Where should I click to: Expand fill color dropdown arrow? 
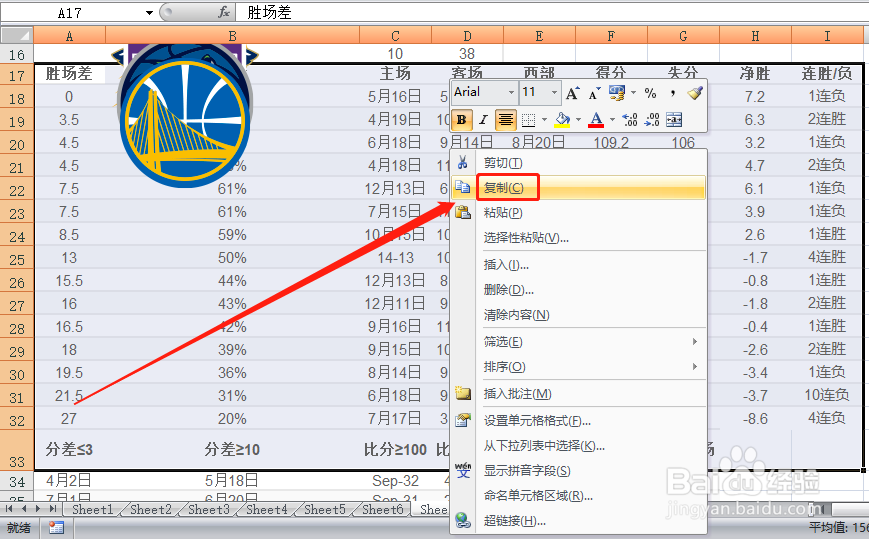(x=578, y=120)
